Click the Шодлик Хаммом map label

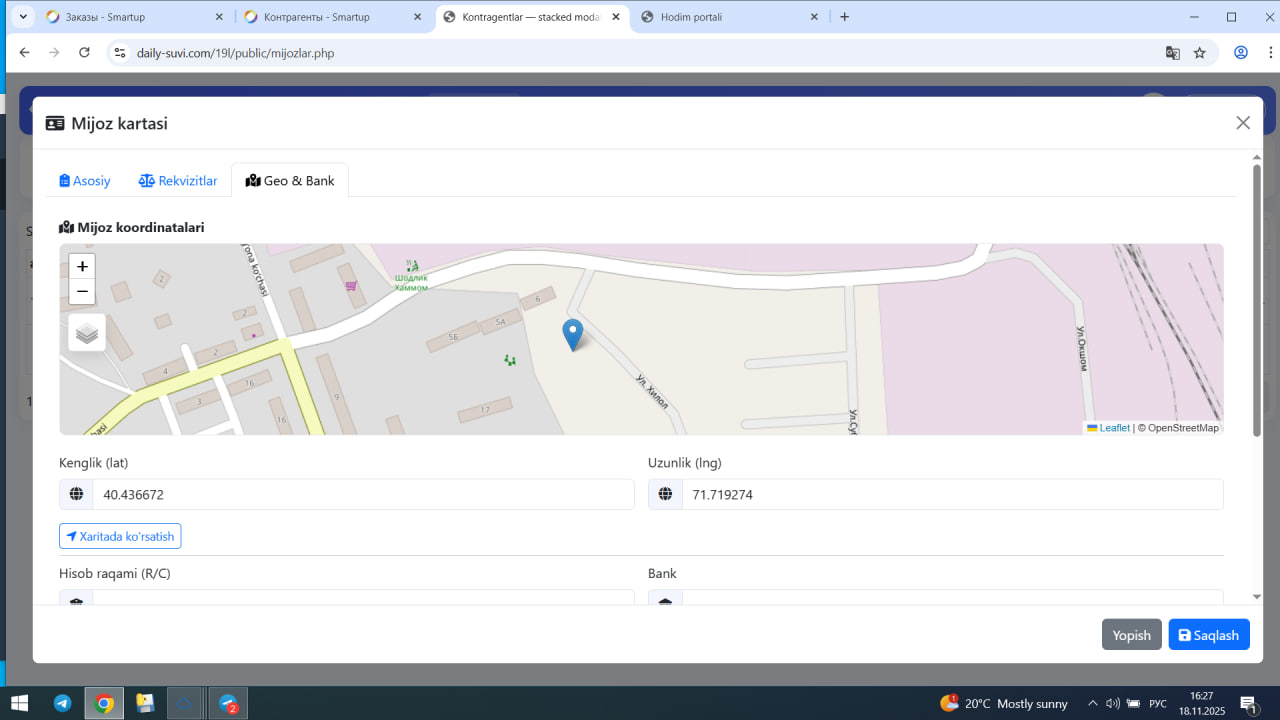tap(411, 282)
